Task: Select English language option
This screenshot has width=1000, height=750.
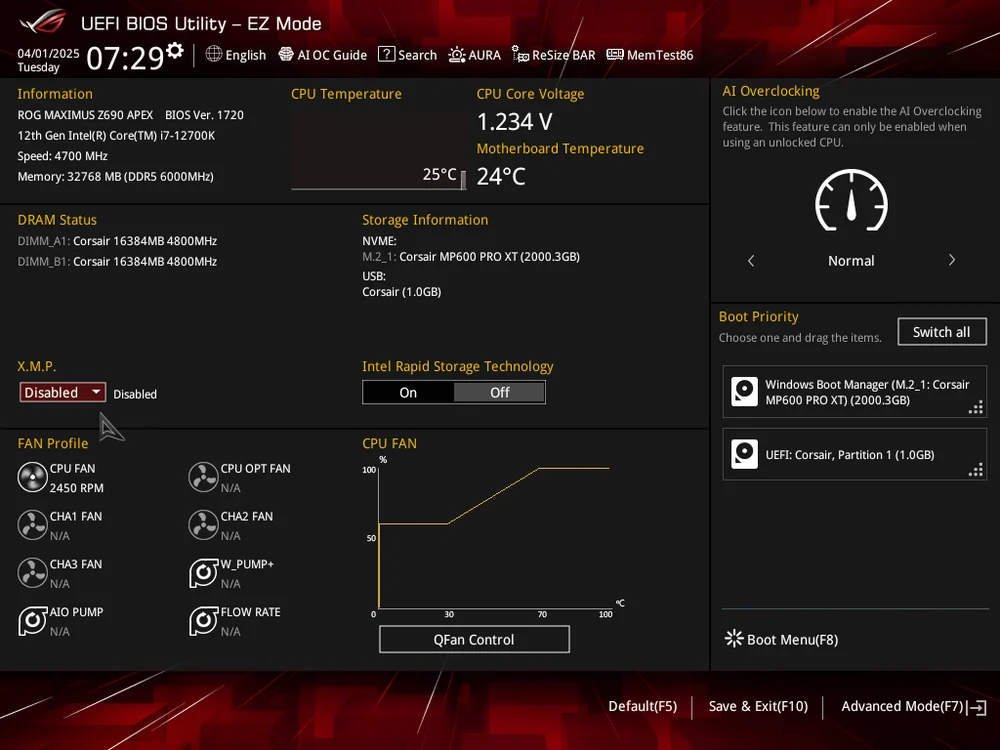Action: pos(246,55)
